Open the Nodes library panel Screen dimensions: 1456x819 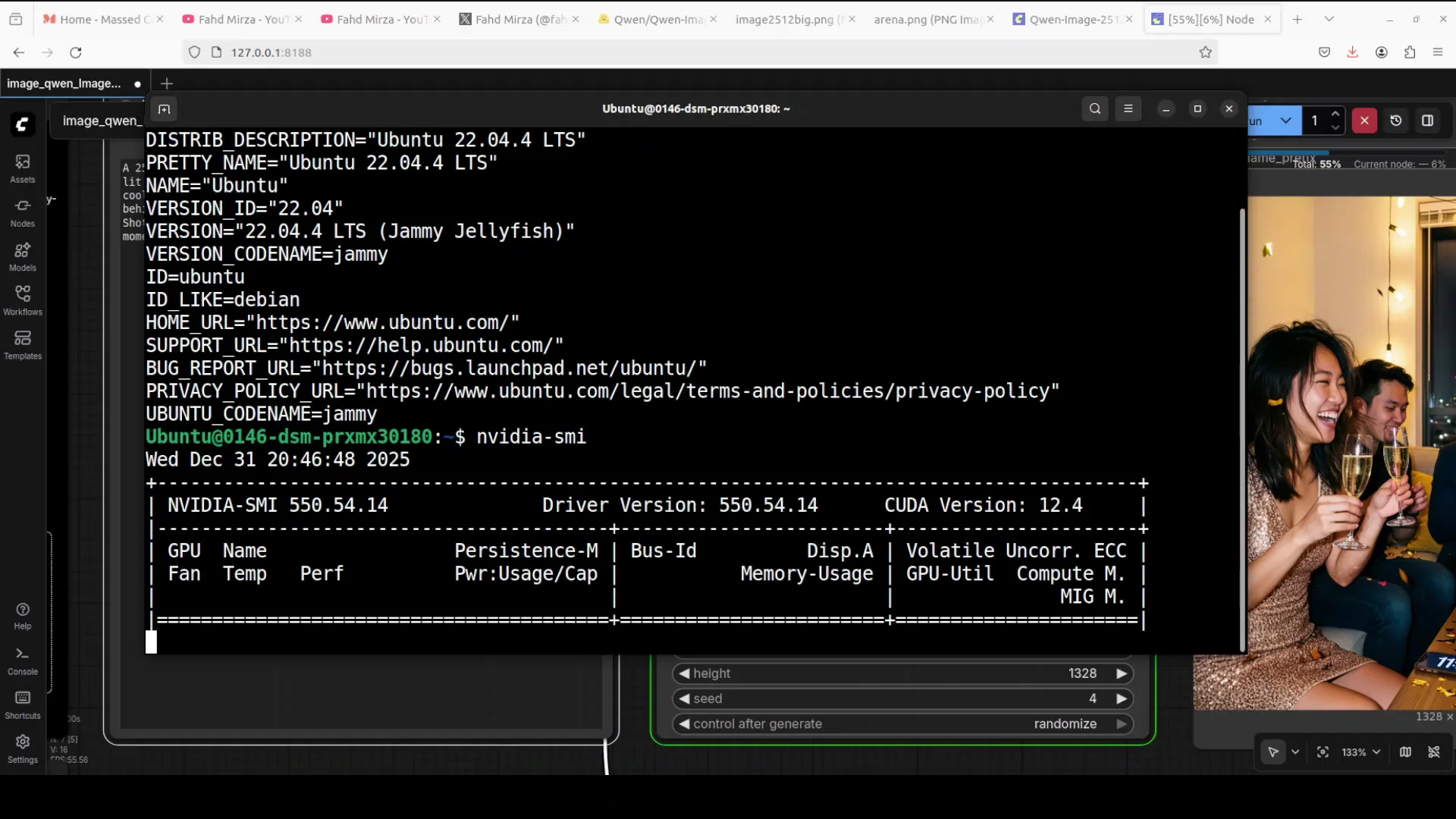(x=22, y=212)
